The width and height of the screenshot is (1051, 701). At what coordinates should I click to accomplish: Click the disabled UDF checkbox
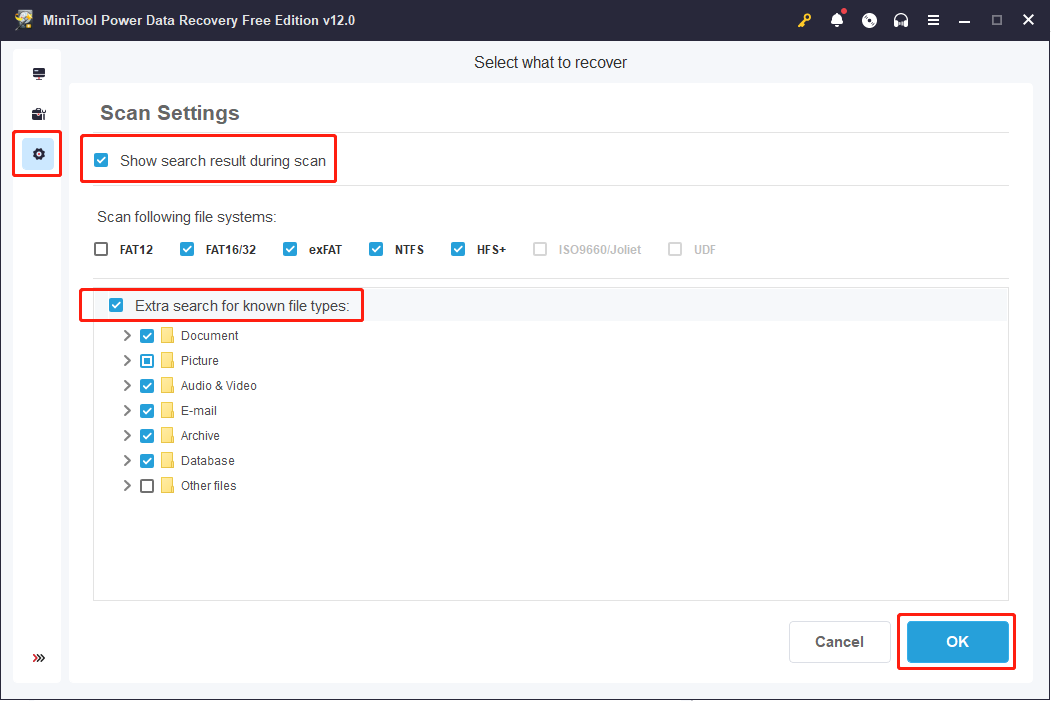[675, 249]
